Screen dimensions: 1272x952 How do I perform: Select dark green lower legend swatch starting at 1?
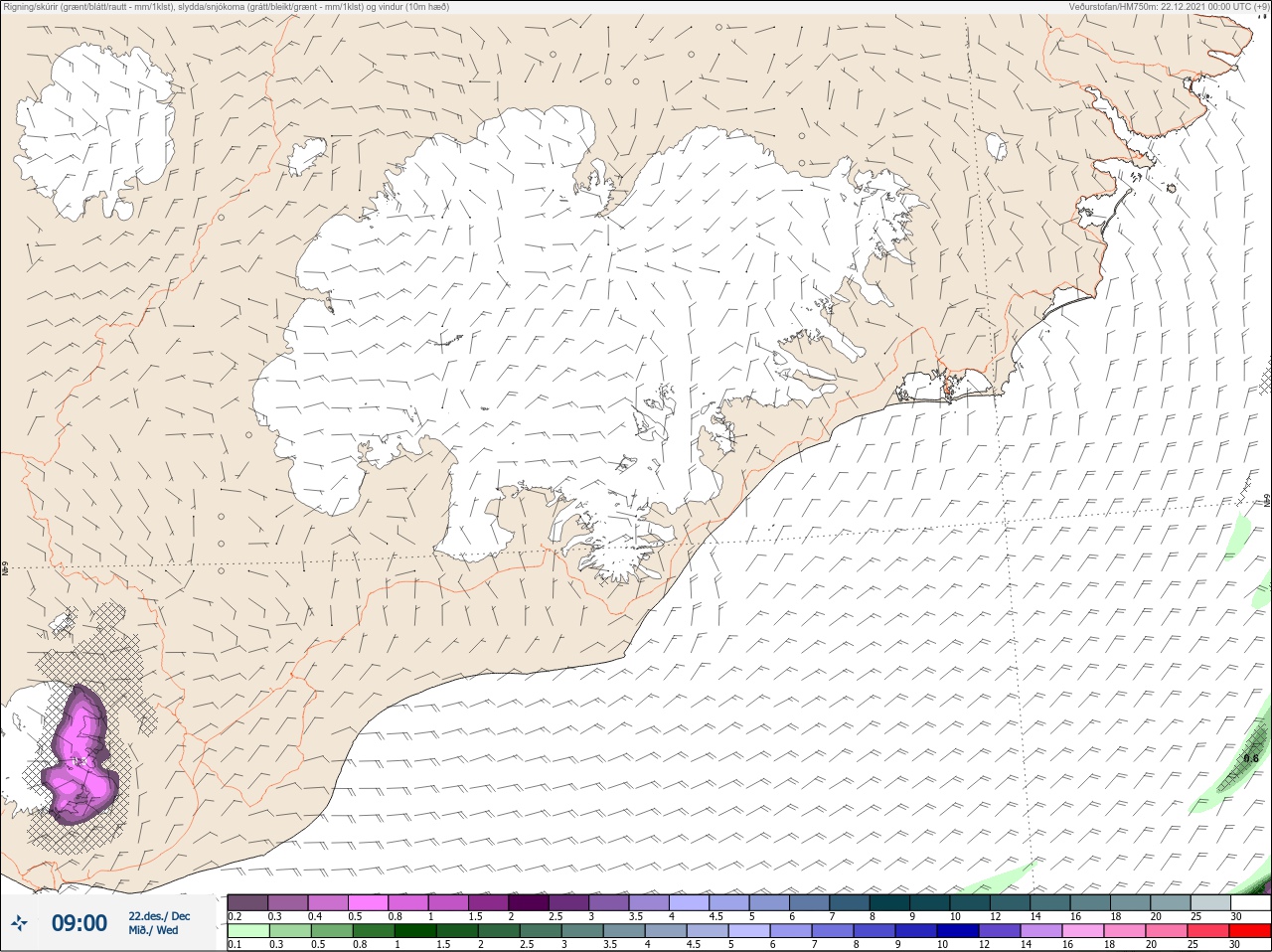pos(415,931)
